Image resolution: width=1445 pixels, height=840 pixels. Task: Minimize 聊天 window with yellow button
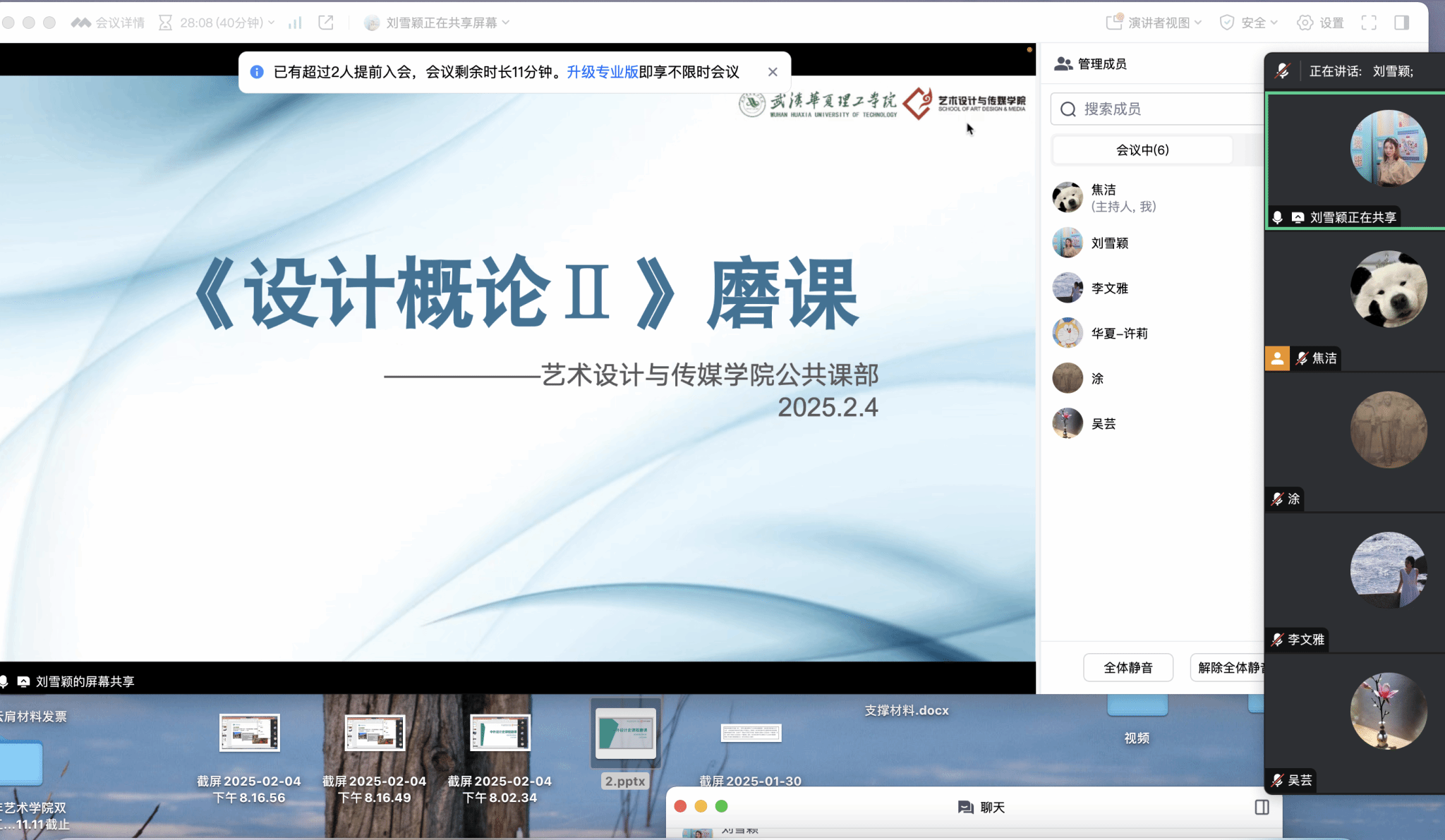click(x=701, y=806)
